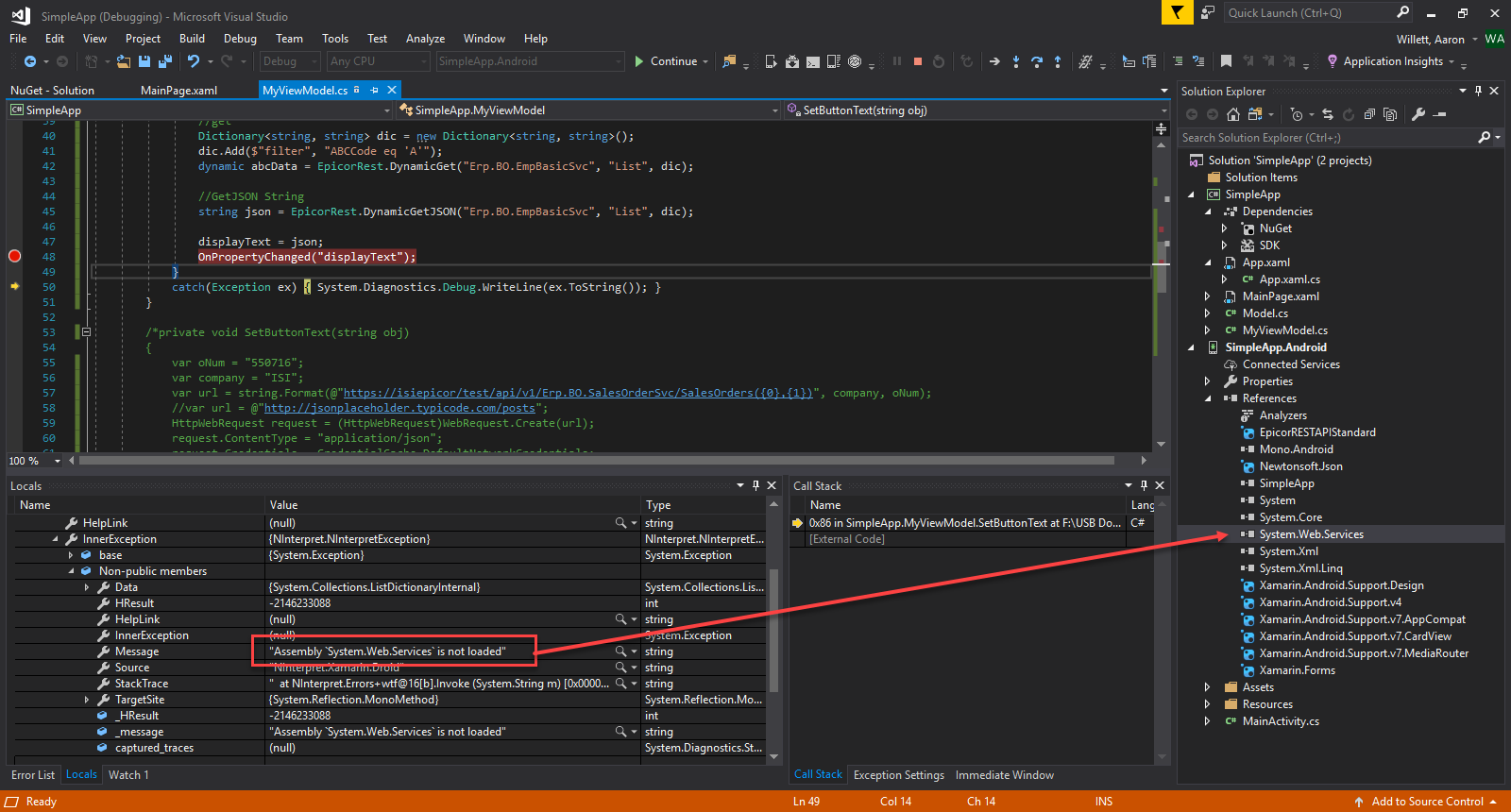The width and height of the screenshot is (1511, 812).
Task: Click the Save All icon
Action: pos(165,61)
